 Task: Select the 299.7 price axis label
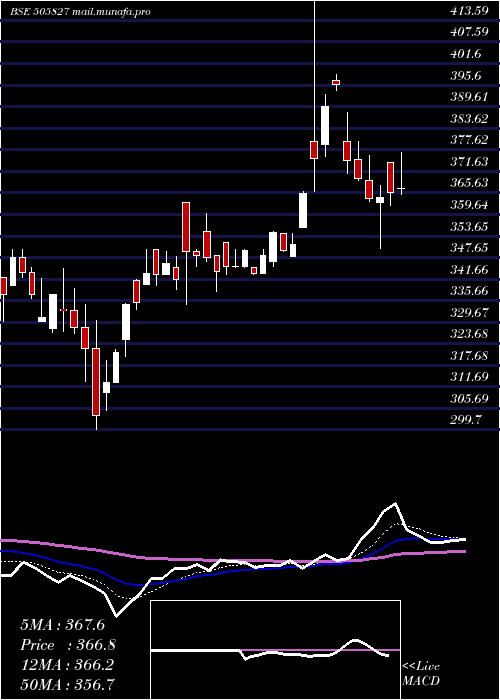click(466, 420)
